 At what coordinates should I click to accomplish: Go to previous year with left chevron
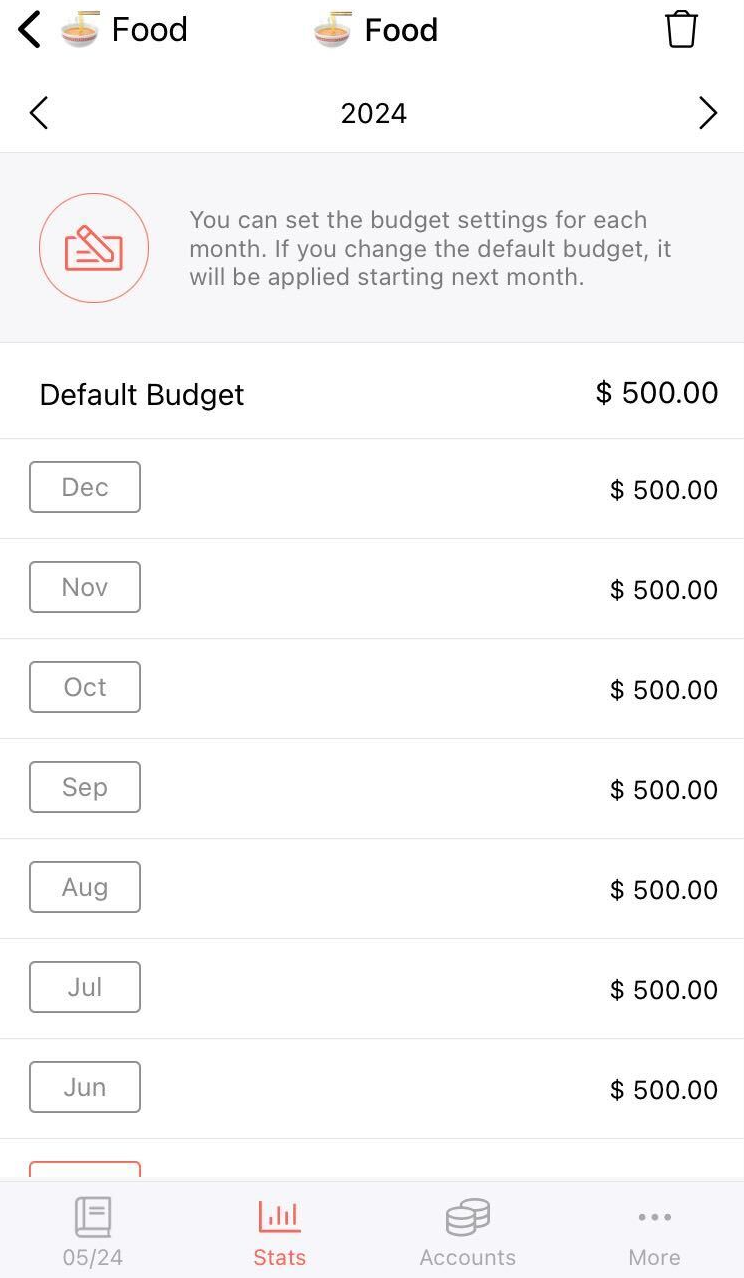tap(39, 113)
